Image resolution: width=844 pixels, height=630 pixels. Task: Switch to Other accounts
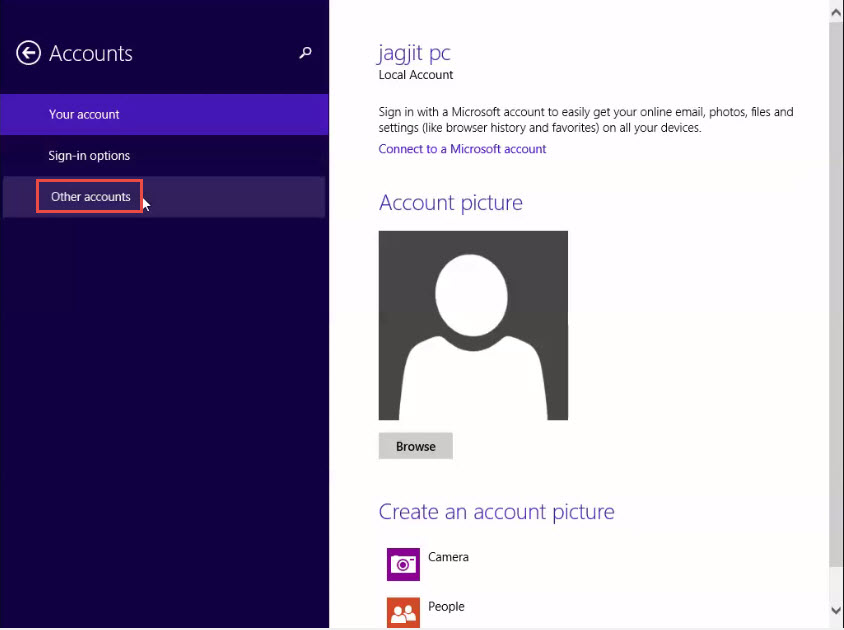pyautogui.click(x=164, y=197)
